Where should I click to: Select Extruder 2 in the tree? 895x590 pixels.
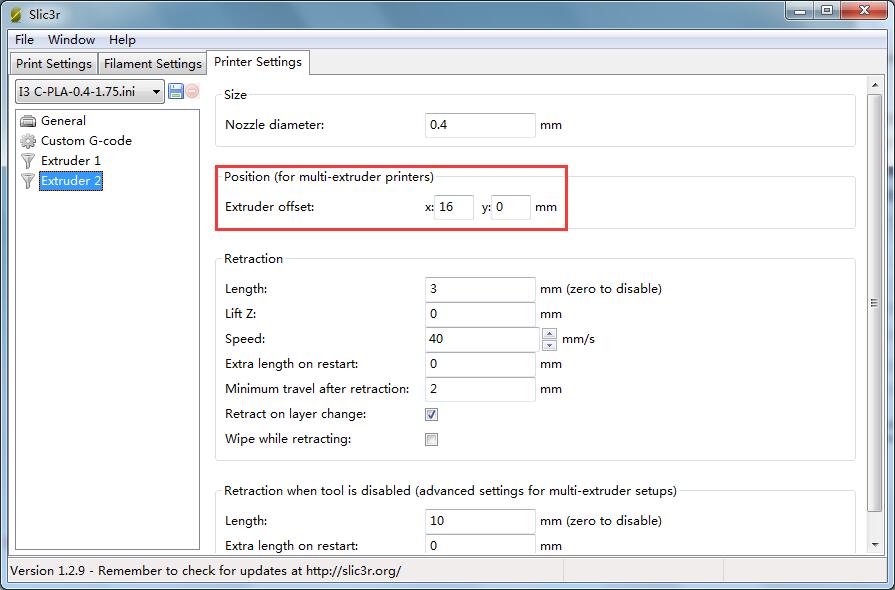click(71, 181)
